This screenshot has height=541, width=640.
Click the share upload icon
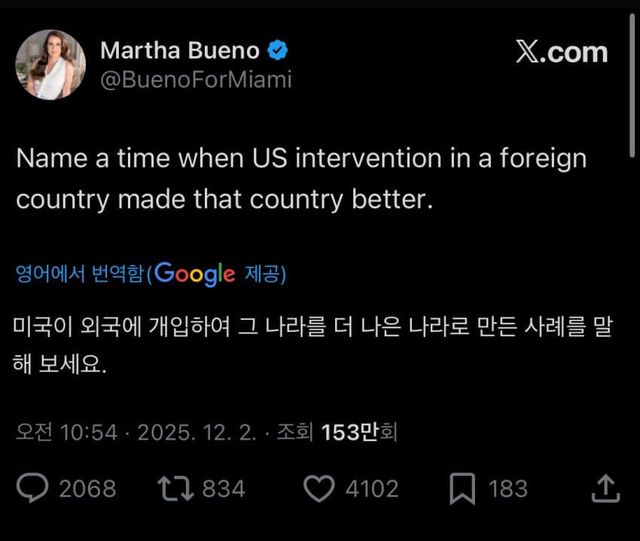pos(605,488)
